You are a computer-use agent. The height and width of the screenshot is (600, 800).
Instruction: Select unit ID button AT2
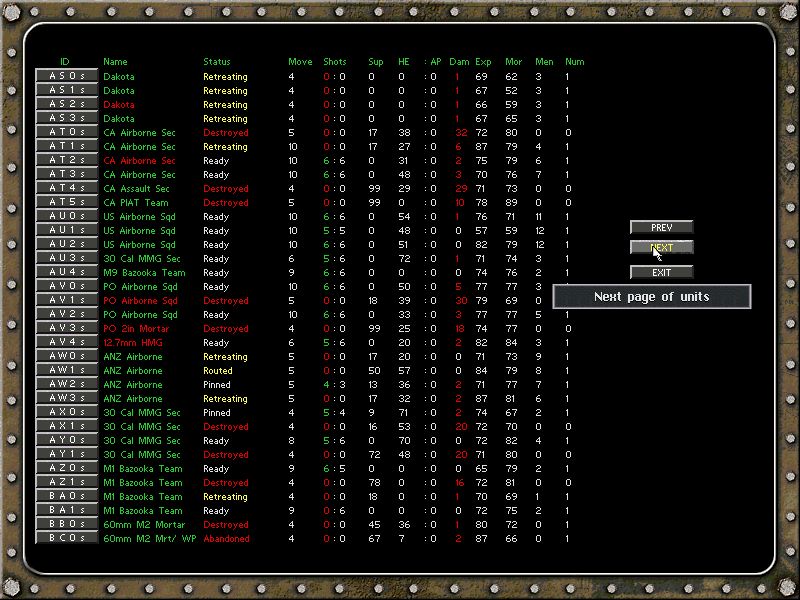(x=66, y=160)
